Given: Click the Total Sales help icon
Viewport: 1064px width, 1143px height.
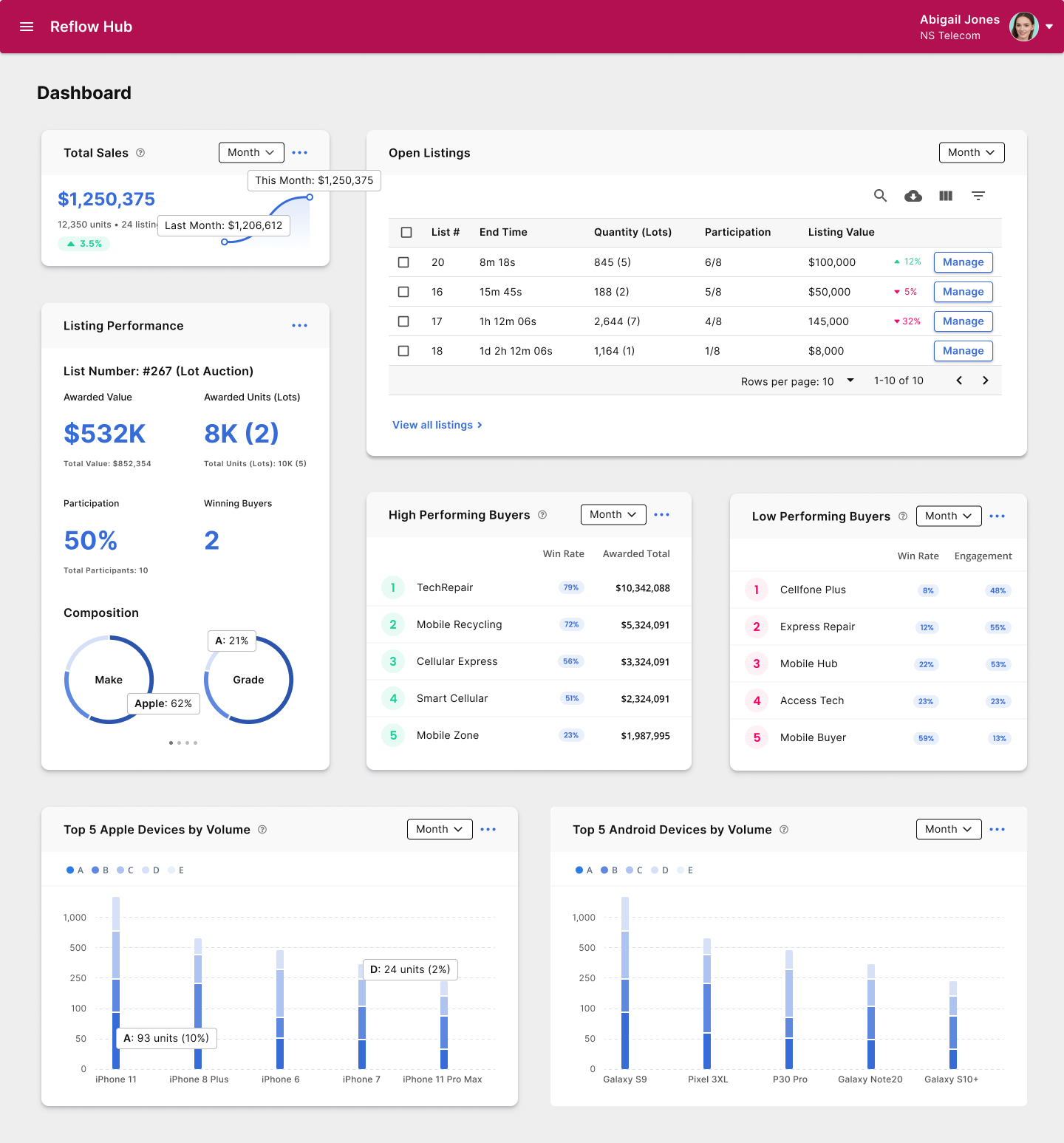Looking at the screenshot, I should [140, 153].
